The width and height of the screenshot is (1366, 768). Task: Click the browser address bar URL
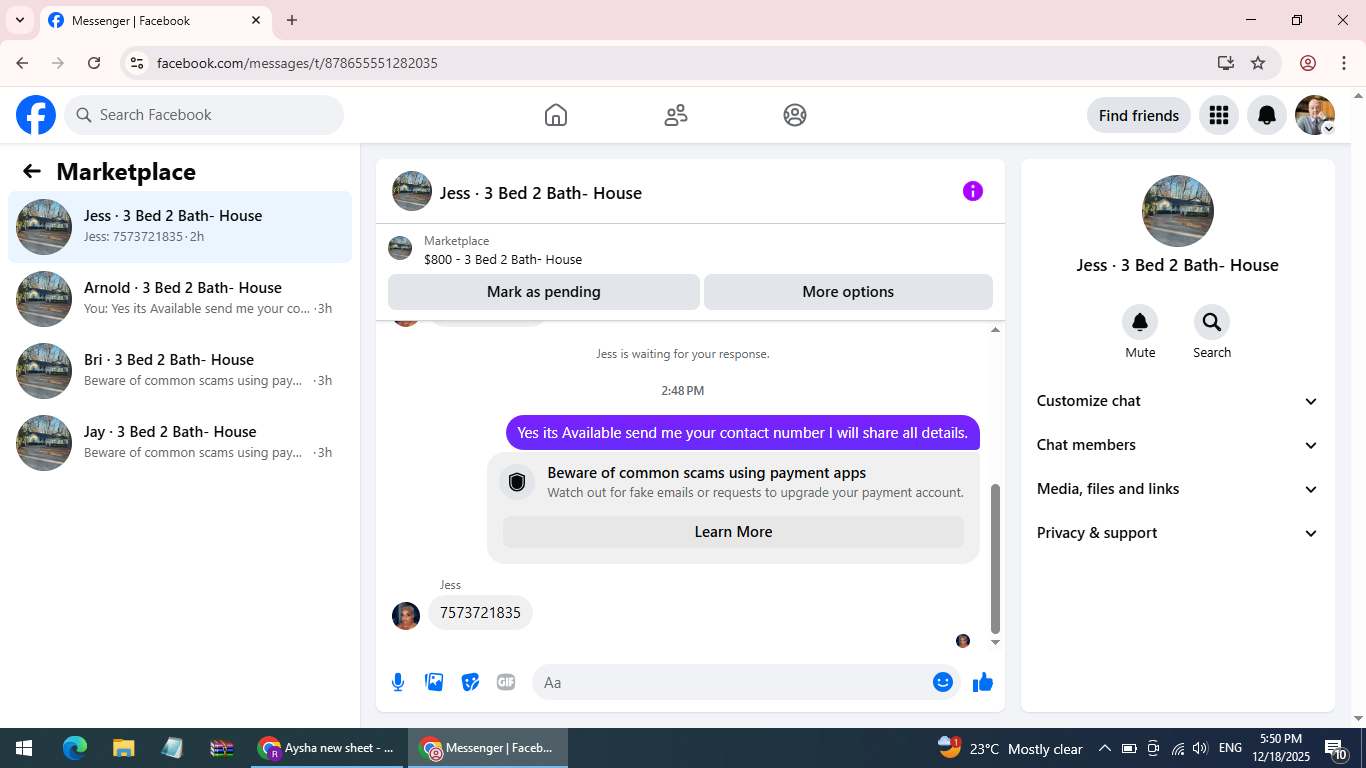[x=297, y=63]
